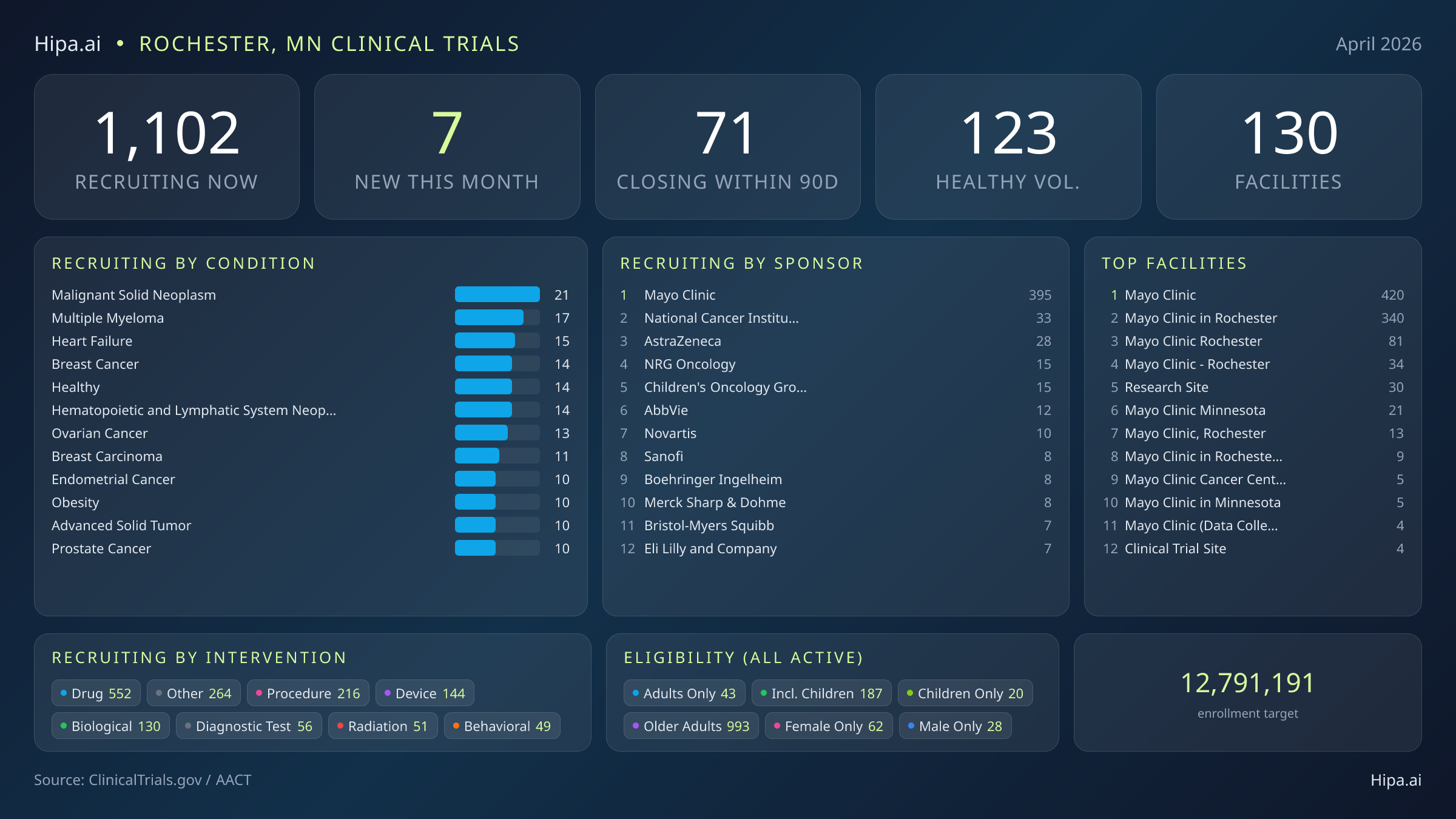
Task: Click the Biological 130 chip
Action: click(110, 726)
